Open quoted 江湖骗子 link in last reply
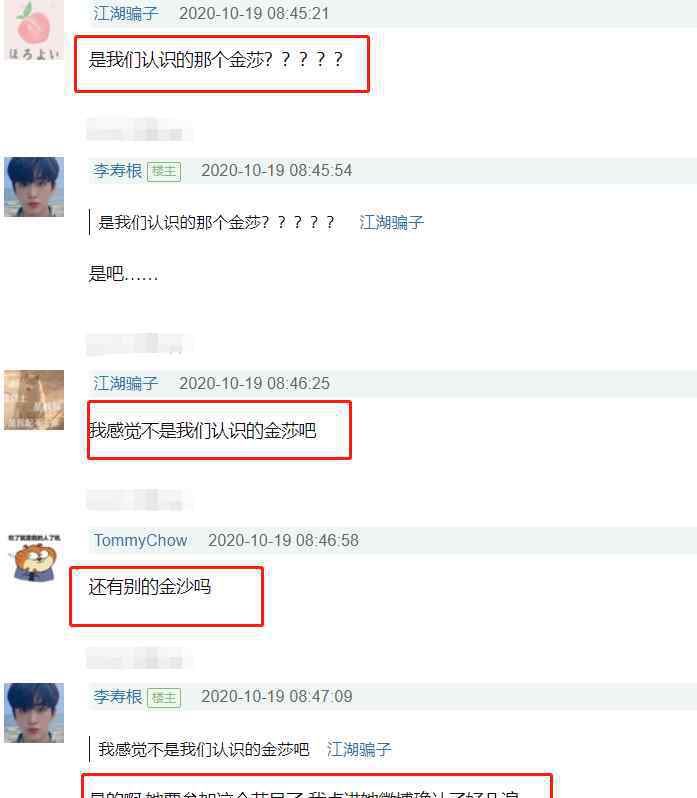This screenshot has height=798, width=697. click(359, 749)
